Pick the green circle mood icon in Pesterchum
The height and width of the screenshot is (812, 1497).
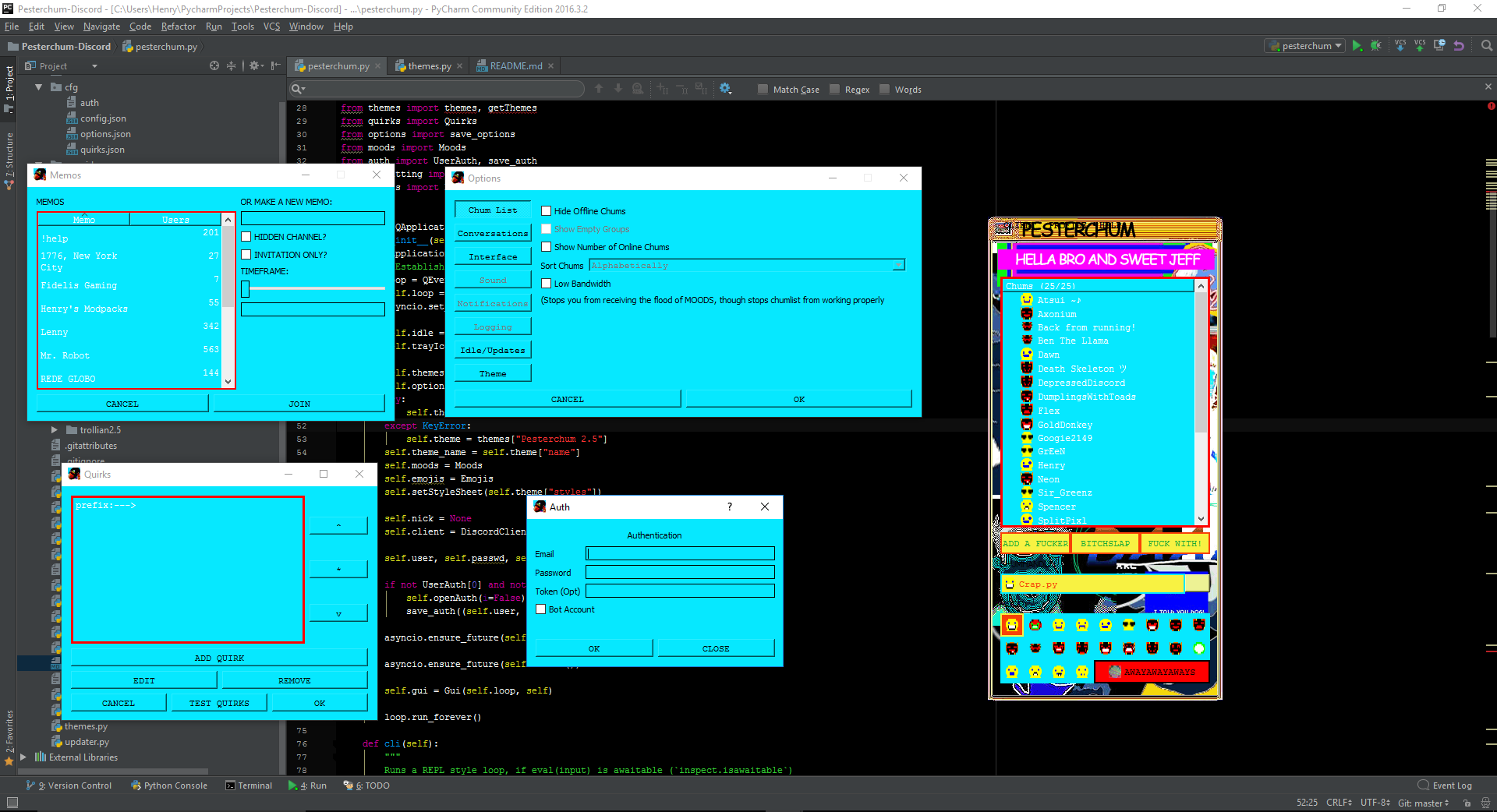coord(1199,648)
